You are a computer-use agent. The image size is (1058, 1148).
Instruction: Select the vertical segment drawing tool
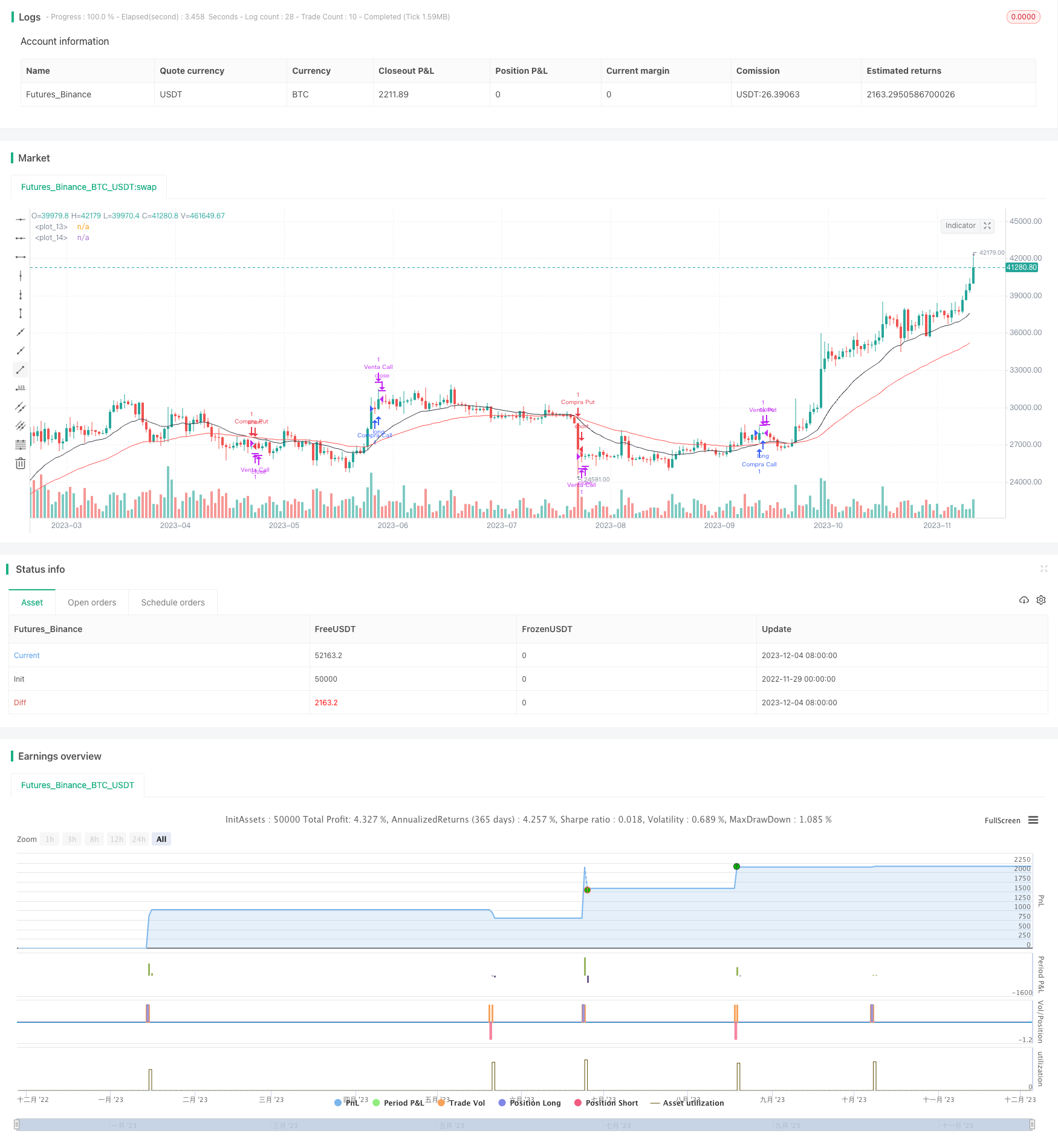pos(21,313)
